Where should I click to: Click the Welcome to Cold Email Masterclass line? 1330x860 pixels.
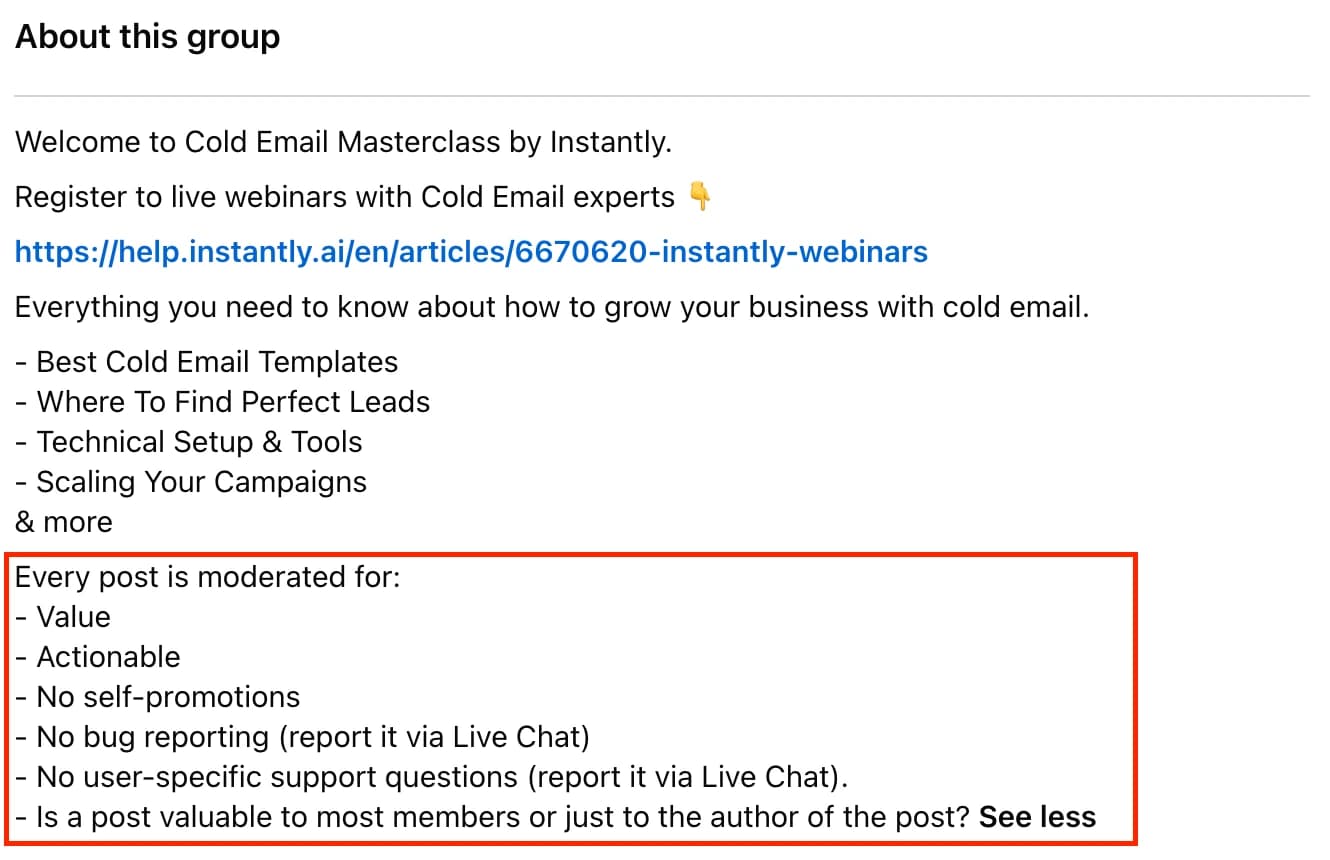point(343,142)
